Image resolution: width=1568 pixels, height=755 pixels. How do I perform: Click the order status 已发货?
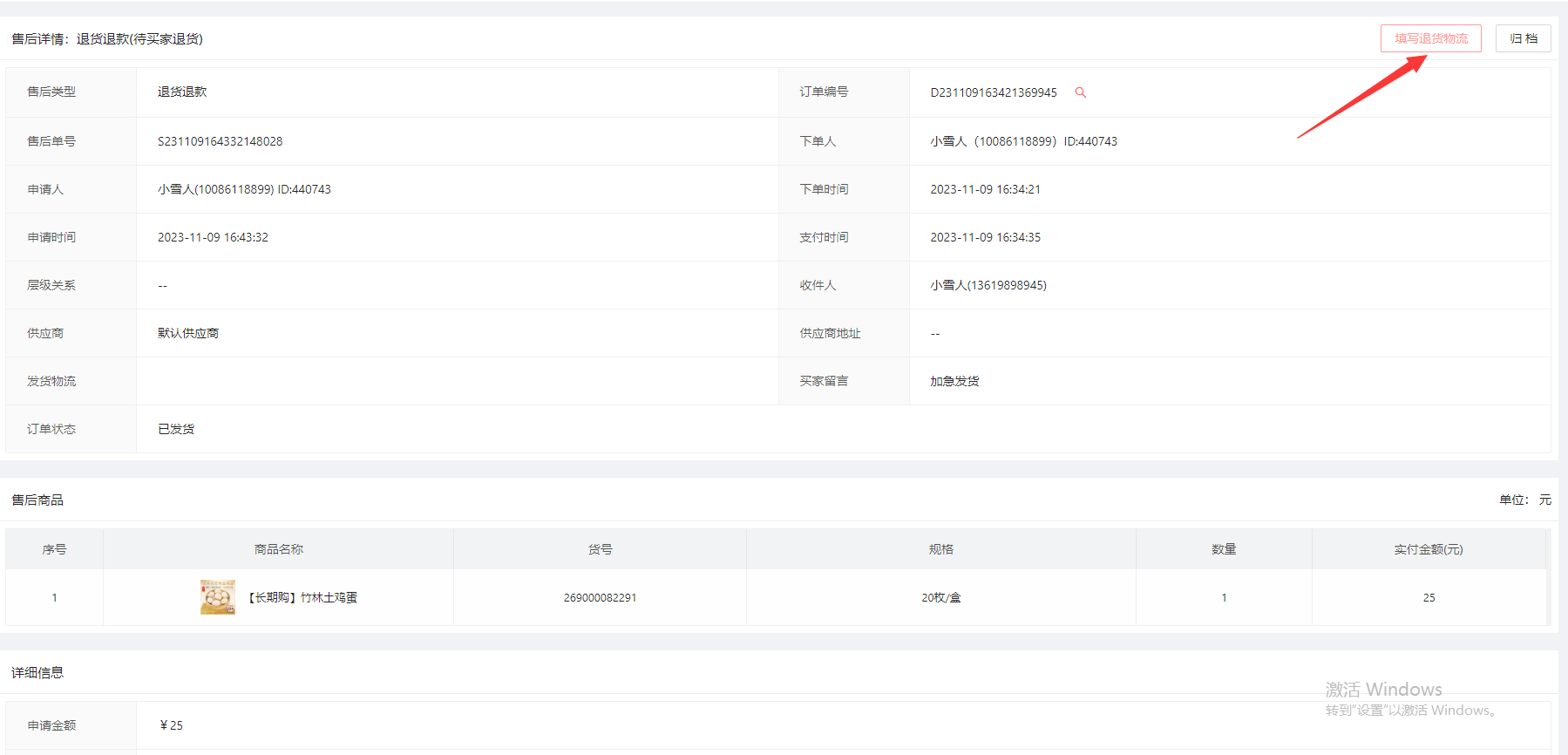click(x=176, y=429)
